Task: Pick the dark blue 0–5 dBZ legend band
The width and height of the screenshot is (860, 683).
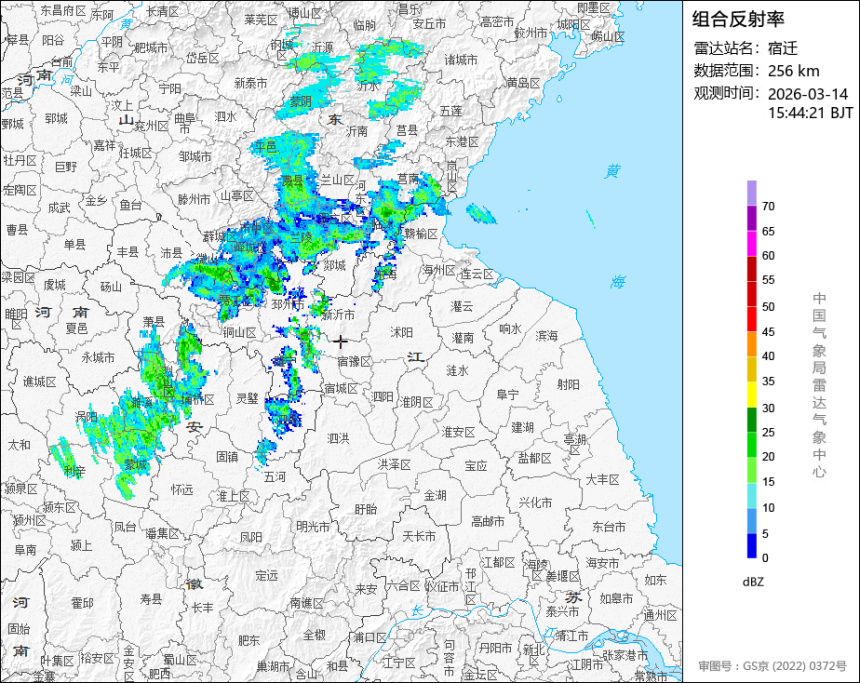Action: pos(751,546)
